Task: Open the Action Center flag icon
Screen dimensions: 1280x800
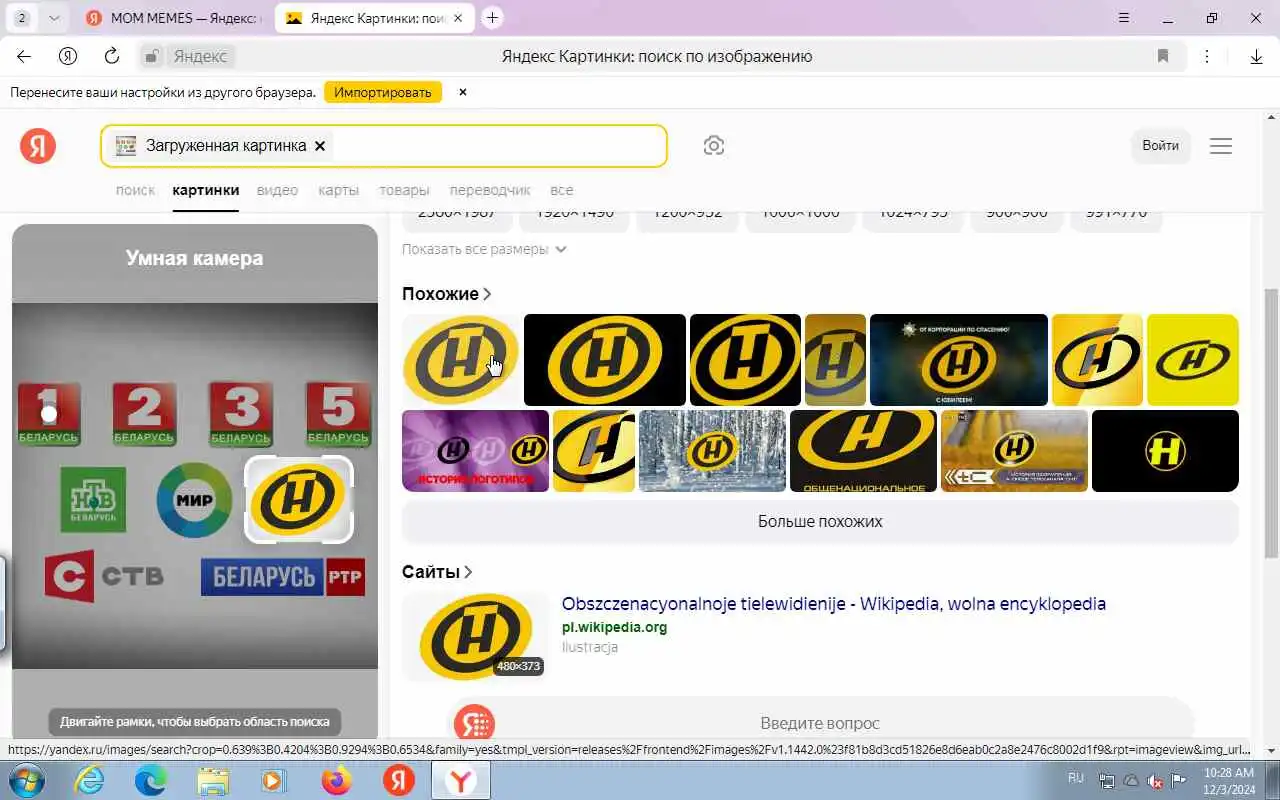Action: point(1180,781)
